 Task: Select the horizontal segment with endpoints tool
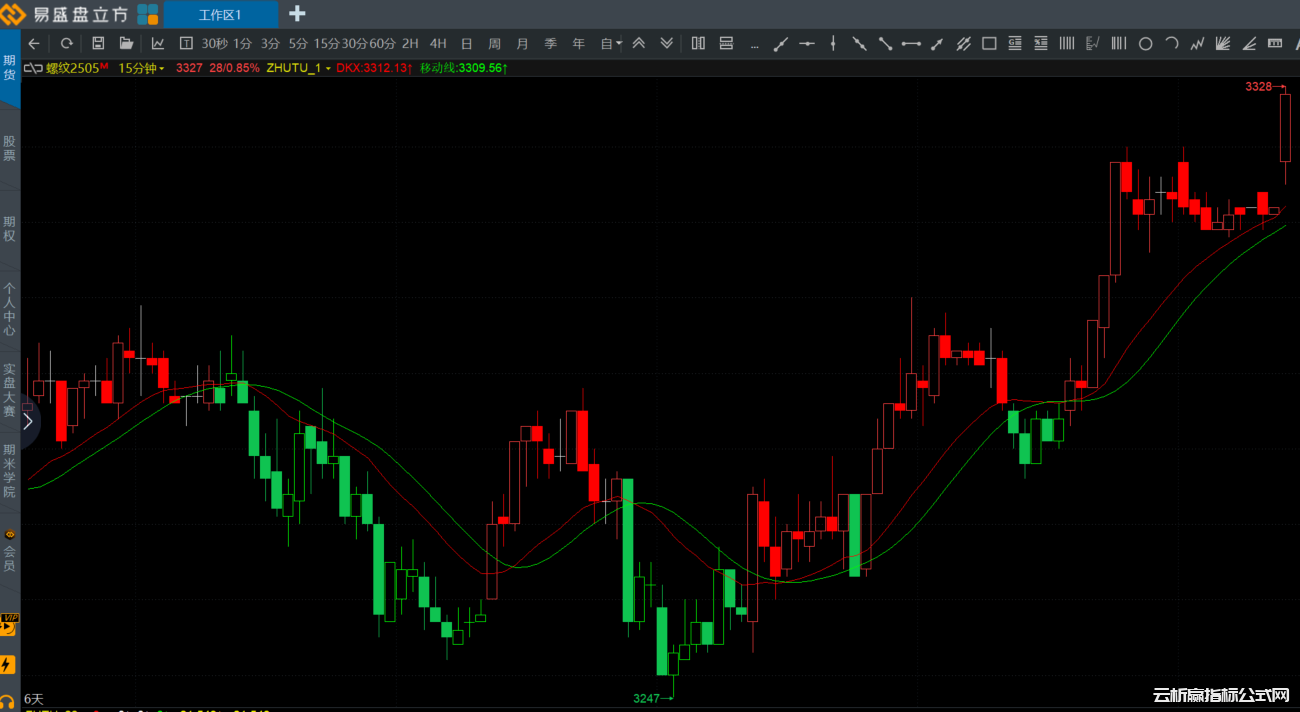pos(910,43)
